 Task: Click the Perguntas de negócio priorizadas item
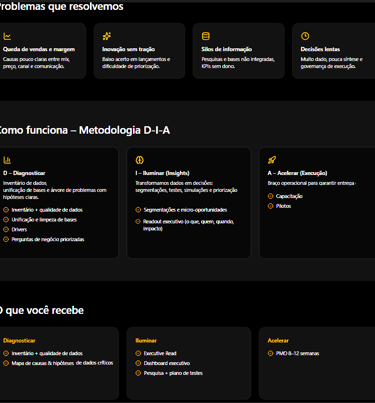point(44,239)
